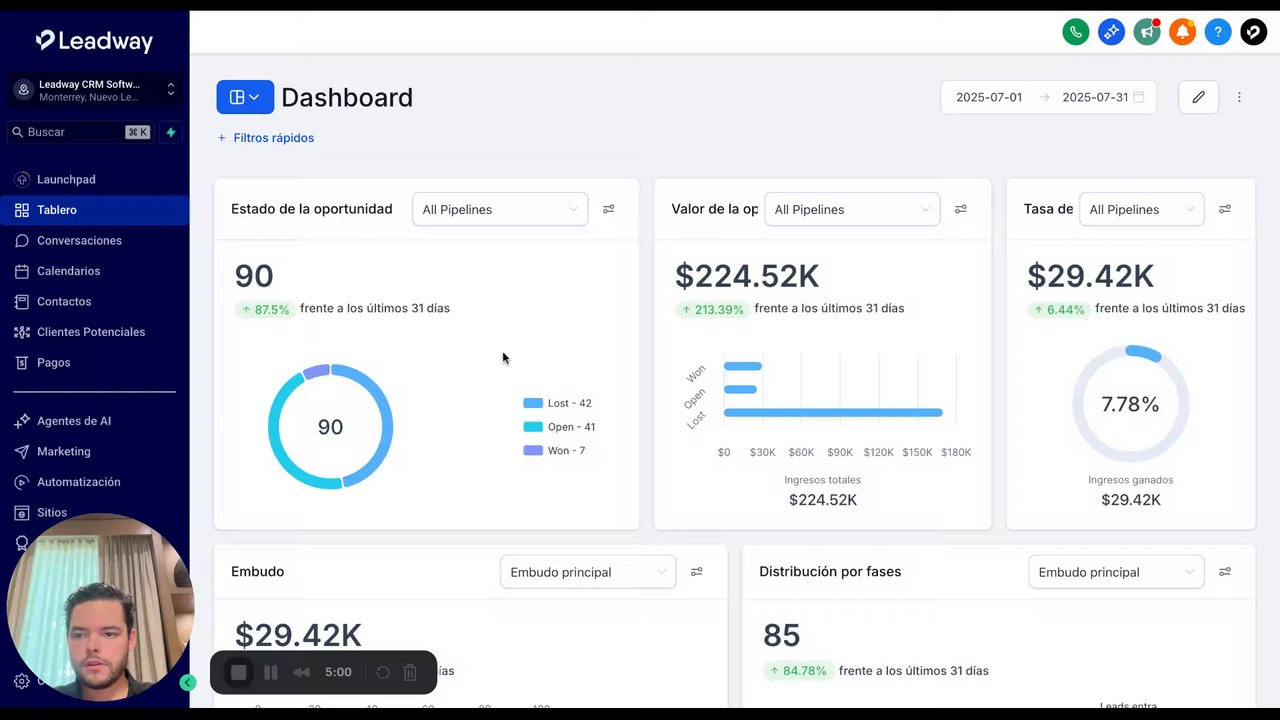Stop recording with the square button
The image size is (1280, 720).
[238, 672]
